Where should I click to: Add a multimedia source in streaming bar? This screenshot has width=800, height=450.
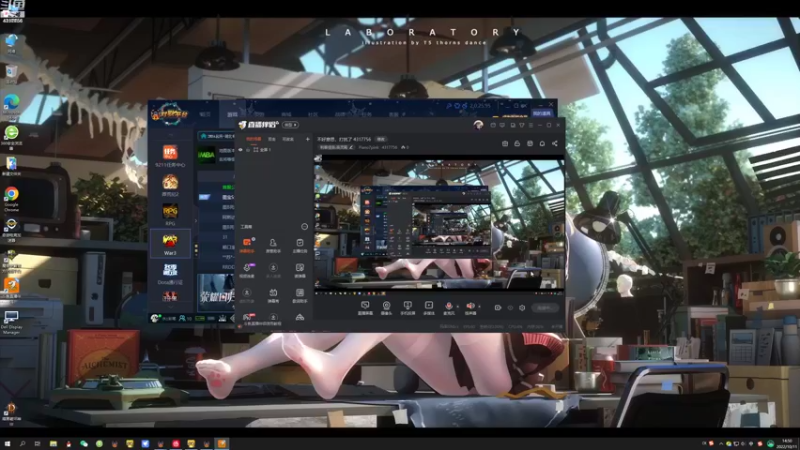pos(429,308)
